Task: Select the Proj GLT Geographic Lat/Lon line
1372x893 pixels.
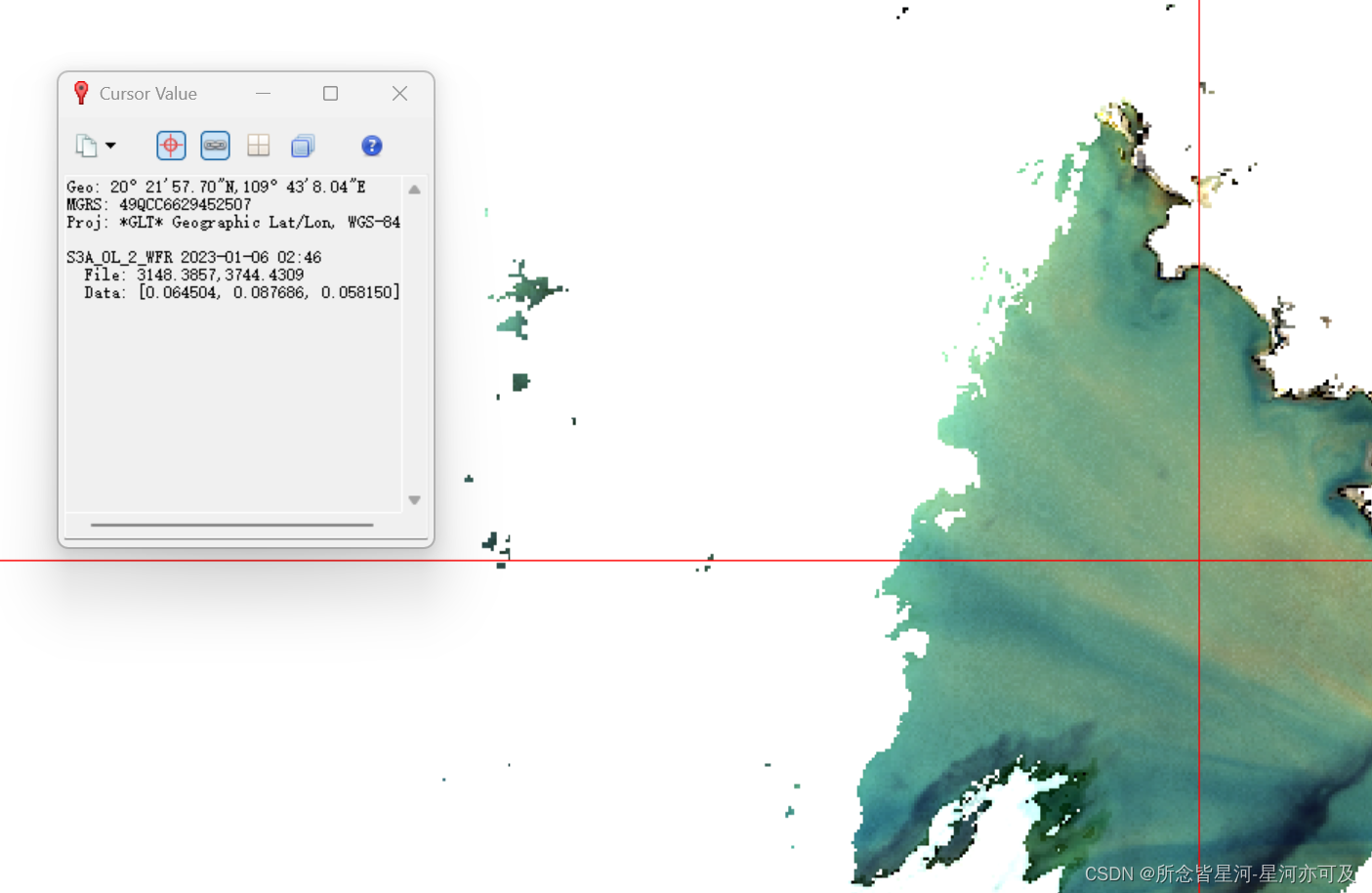Action: click(233, 222)
